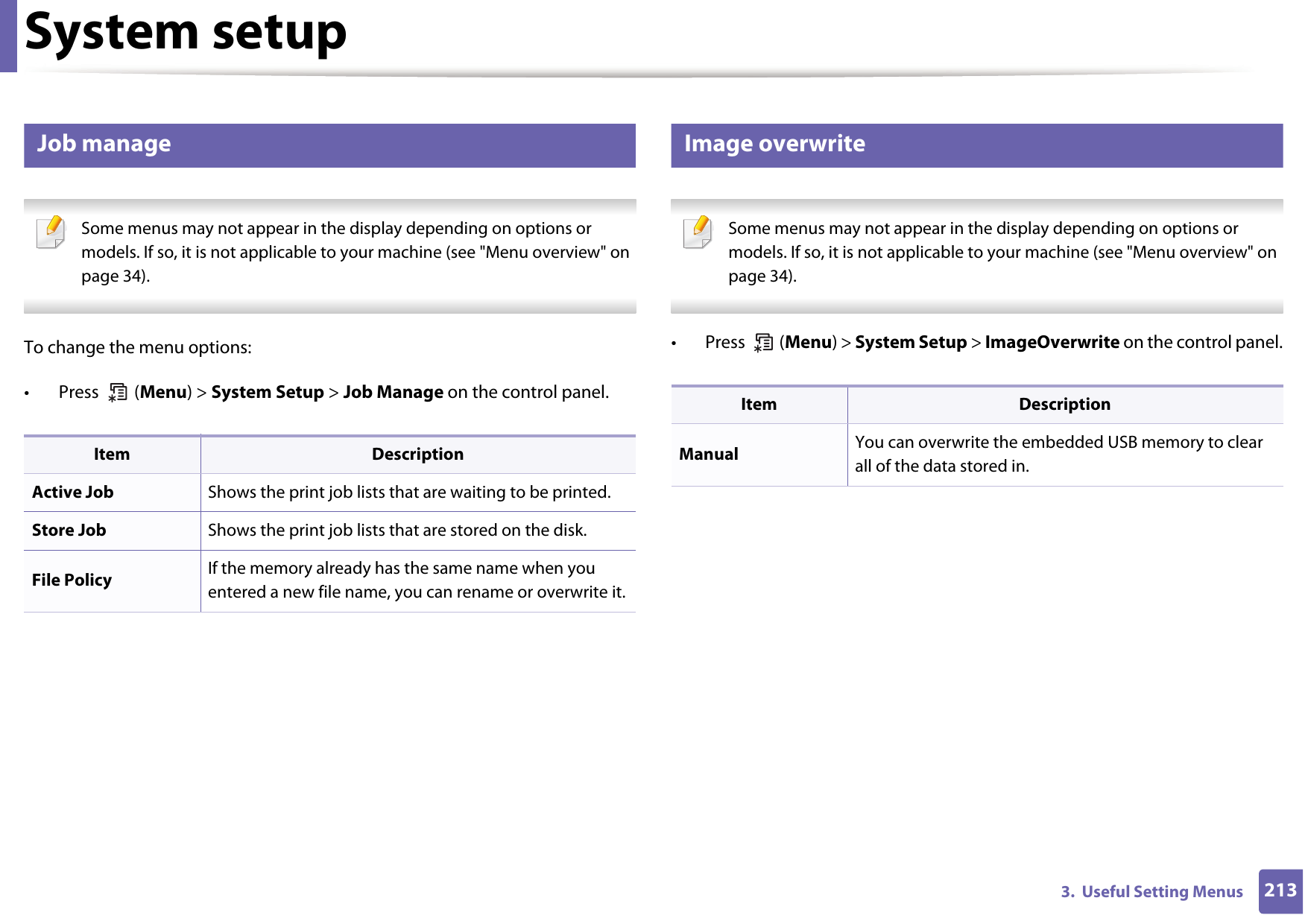This screenshot has height=924, width=1308.
Task: Select the "Image overwrite" section header
Action: 774,144
